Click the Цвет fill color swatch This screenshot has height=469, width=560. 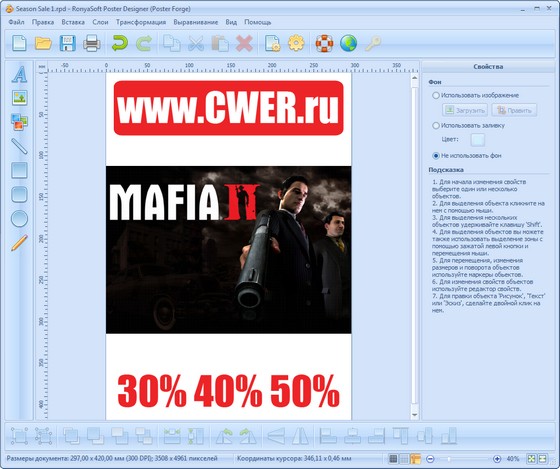point(478,140)
